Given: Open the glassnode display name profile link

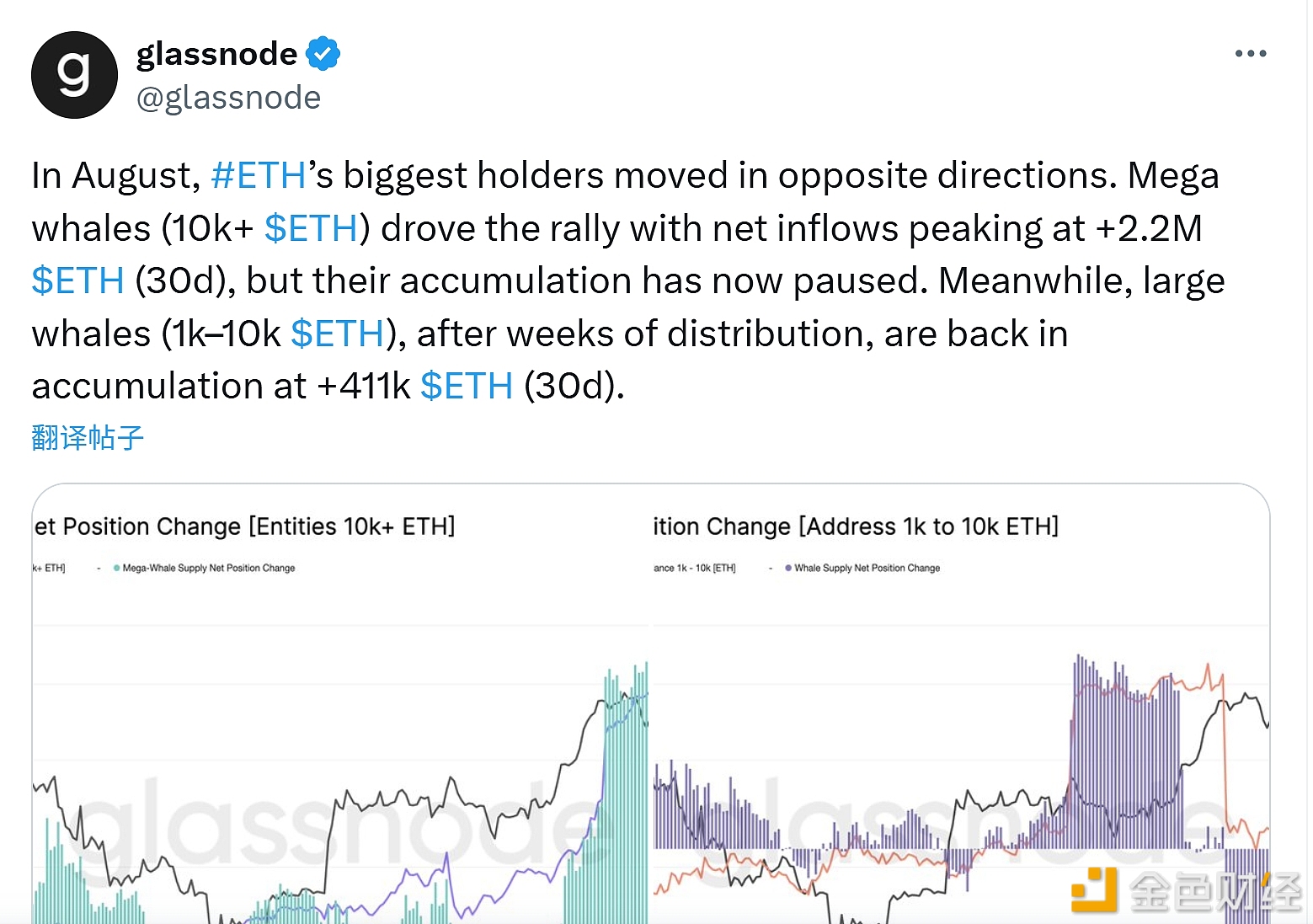Looking at the screenshot, I should pyautogui.click(x=216, y=53).
